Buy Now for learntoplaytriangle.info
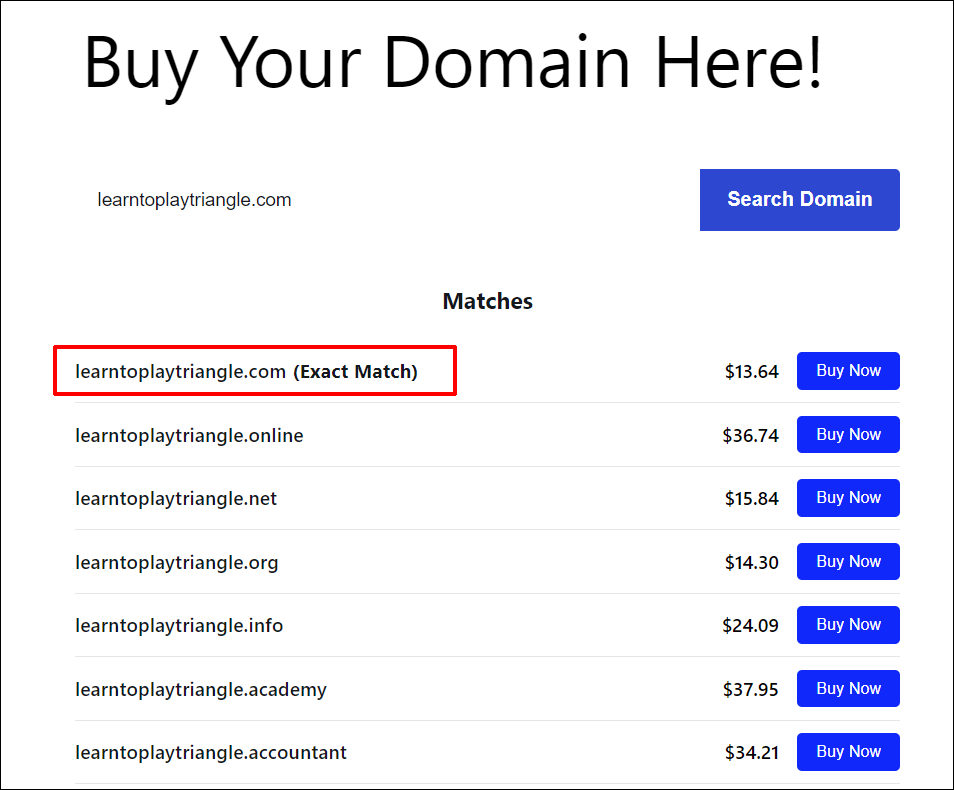The height and width of the screenshot is (790, 954). (x=847, y=624)
